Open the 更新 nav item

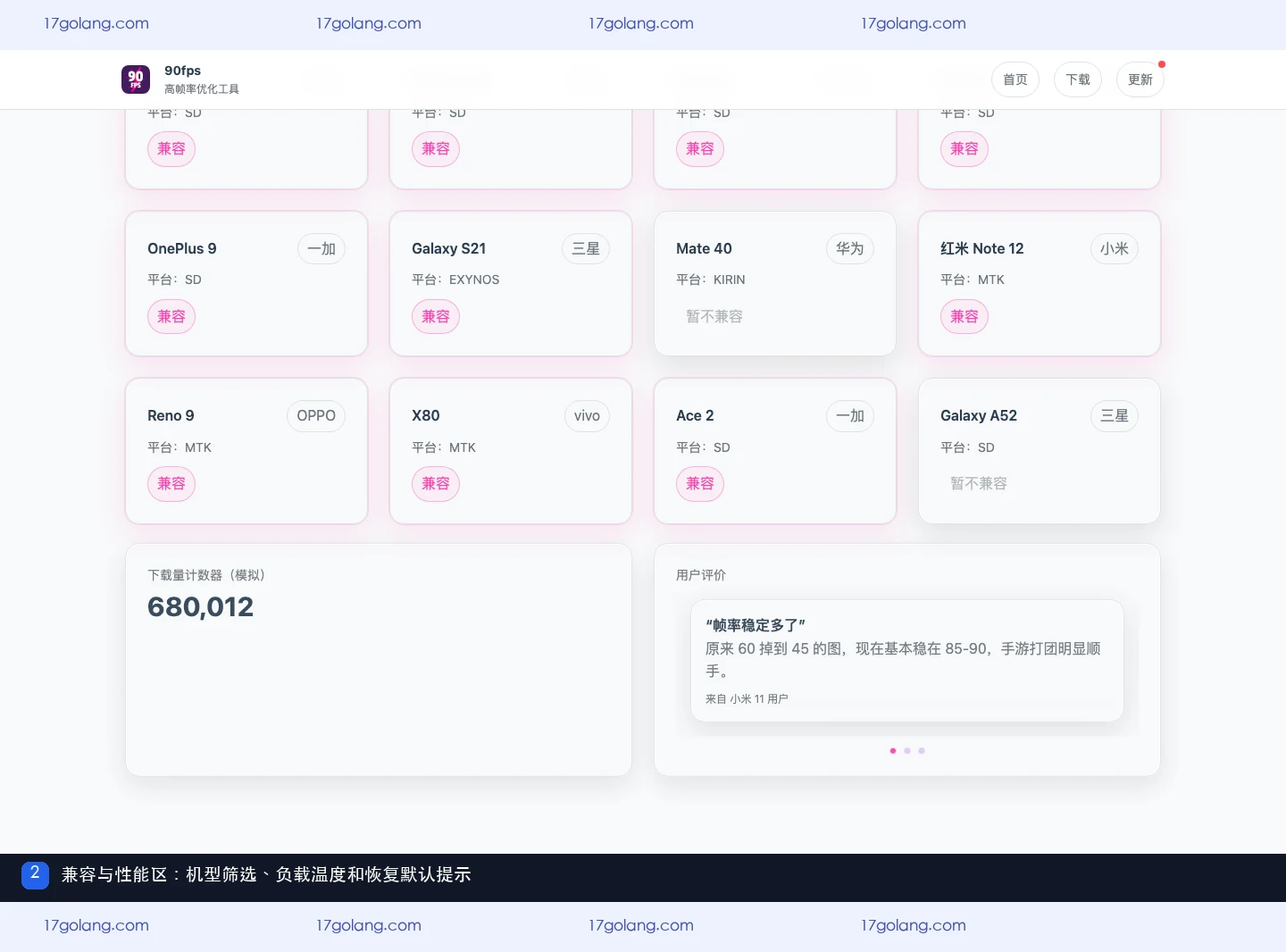click(1140, 79)
